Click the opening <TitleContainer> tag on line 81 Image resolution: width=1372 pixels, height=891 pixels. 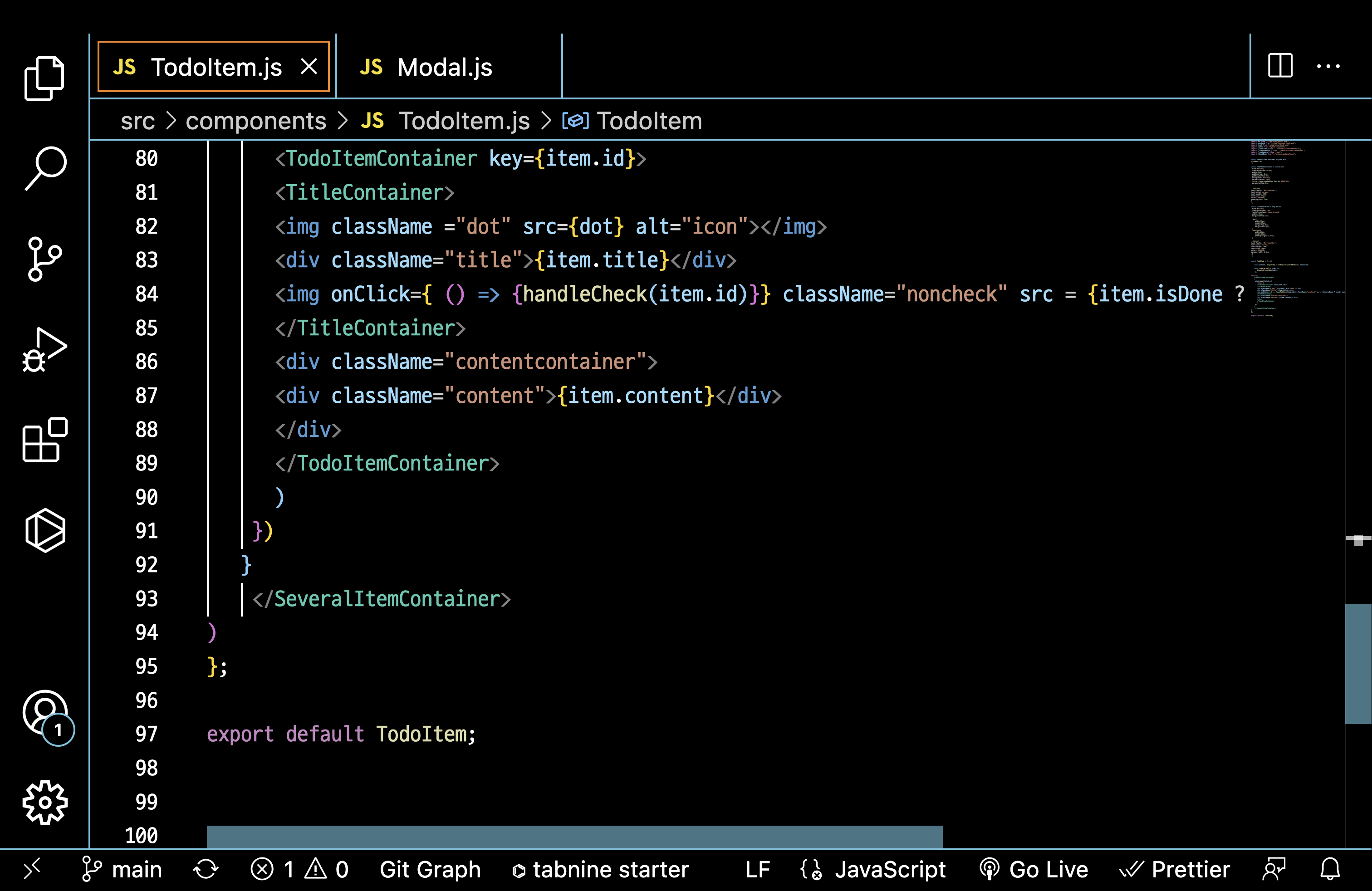(364, 192)
